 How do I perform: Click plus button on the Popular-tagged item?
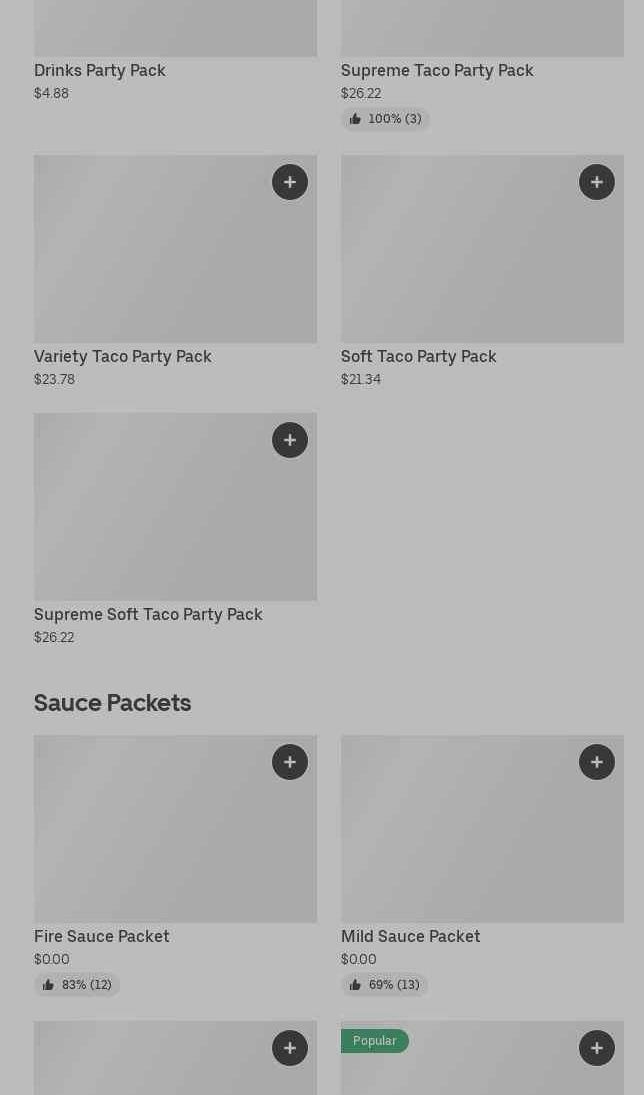(x=597, y=1048)
